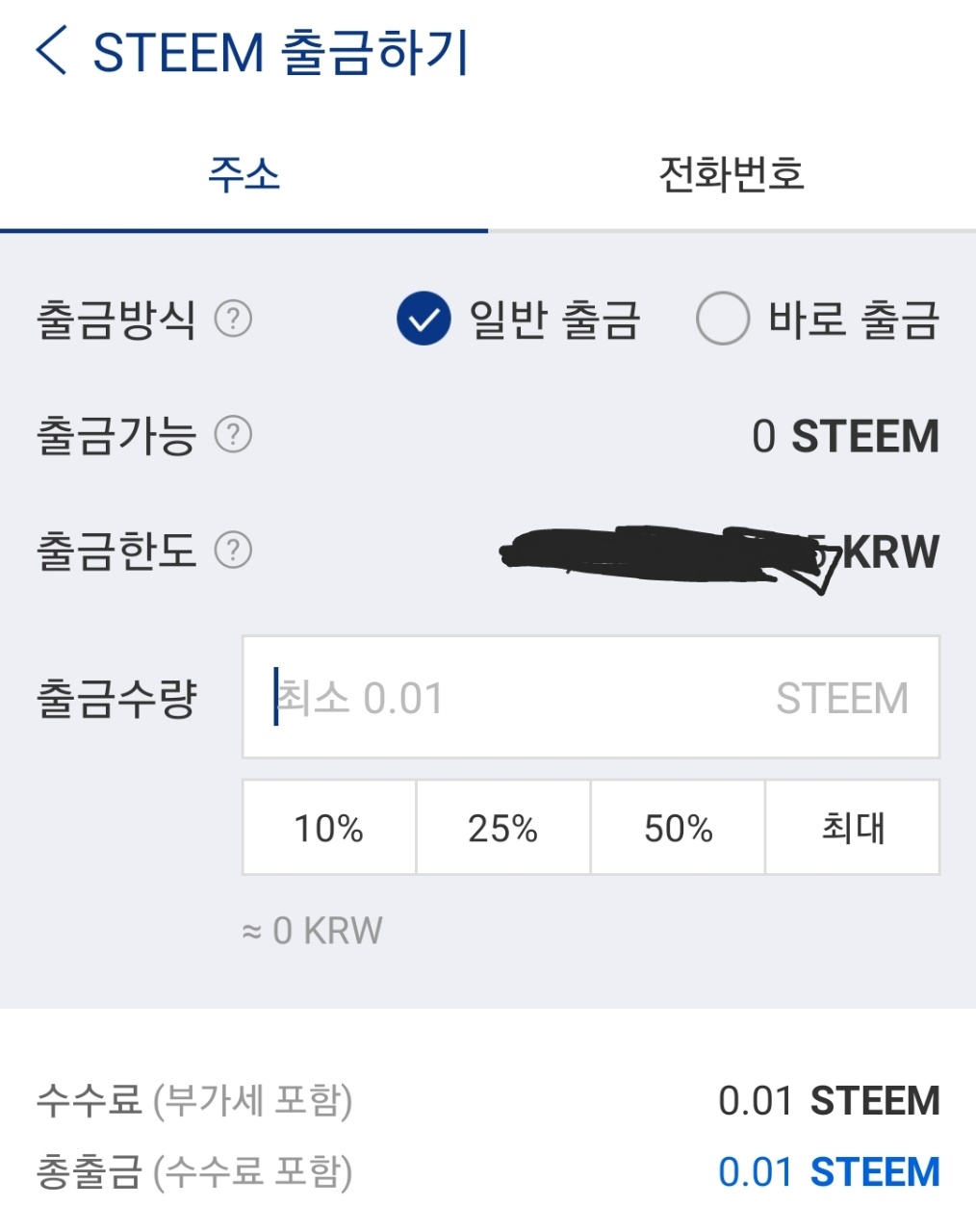Go back using the top-left arrow
The height and width of the screenshot is (1232, 976).
click(x=52, y=51)
